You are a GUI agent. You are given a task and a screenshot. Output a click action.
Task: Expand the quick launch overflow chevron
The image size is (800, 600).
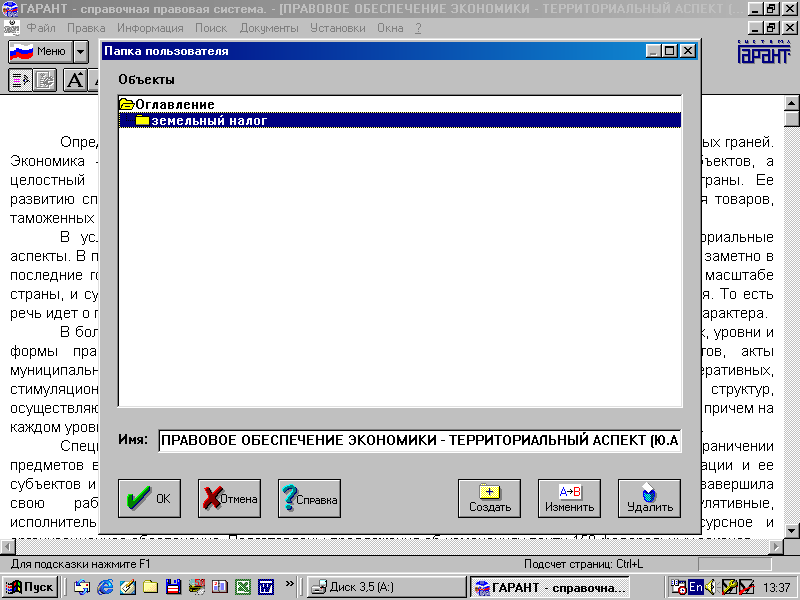289,584
